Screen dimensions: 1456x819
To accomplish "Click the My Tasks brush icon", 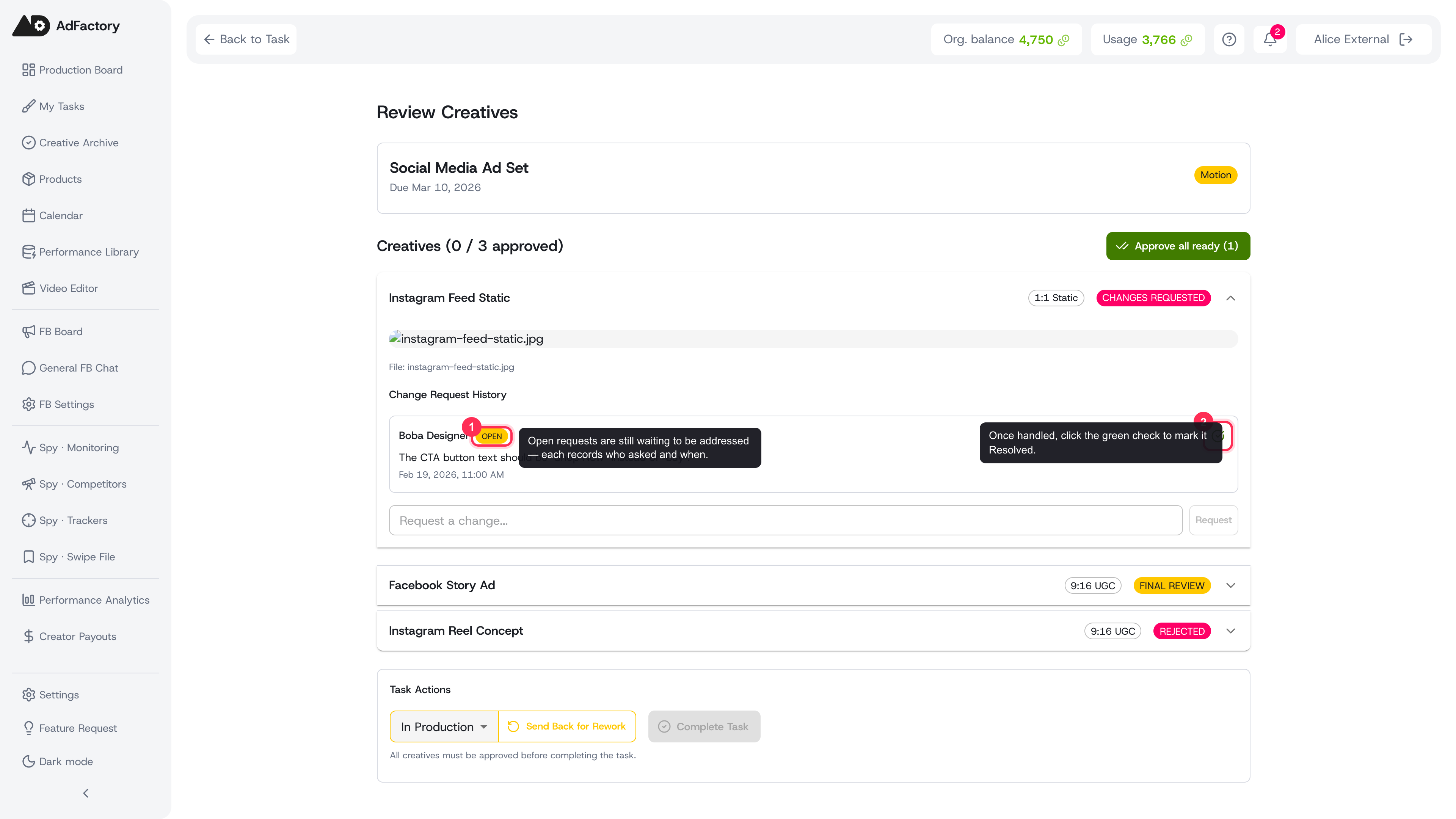I will click(28, 106).
